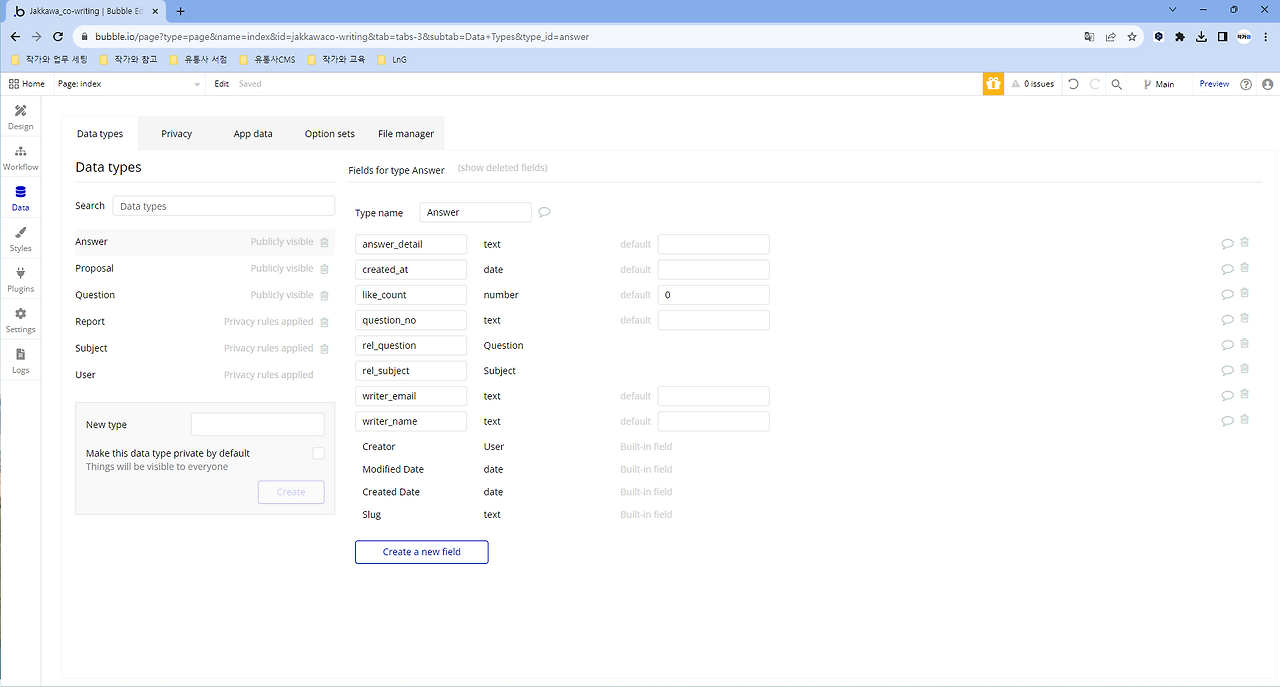Delete the Answer data type with trash icon
This screenshot has width=1280, height=687.
[x=324, y=242]
